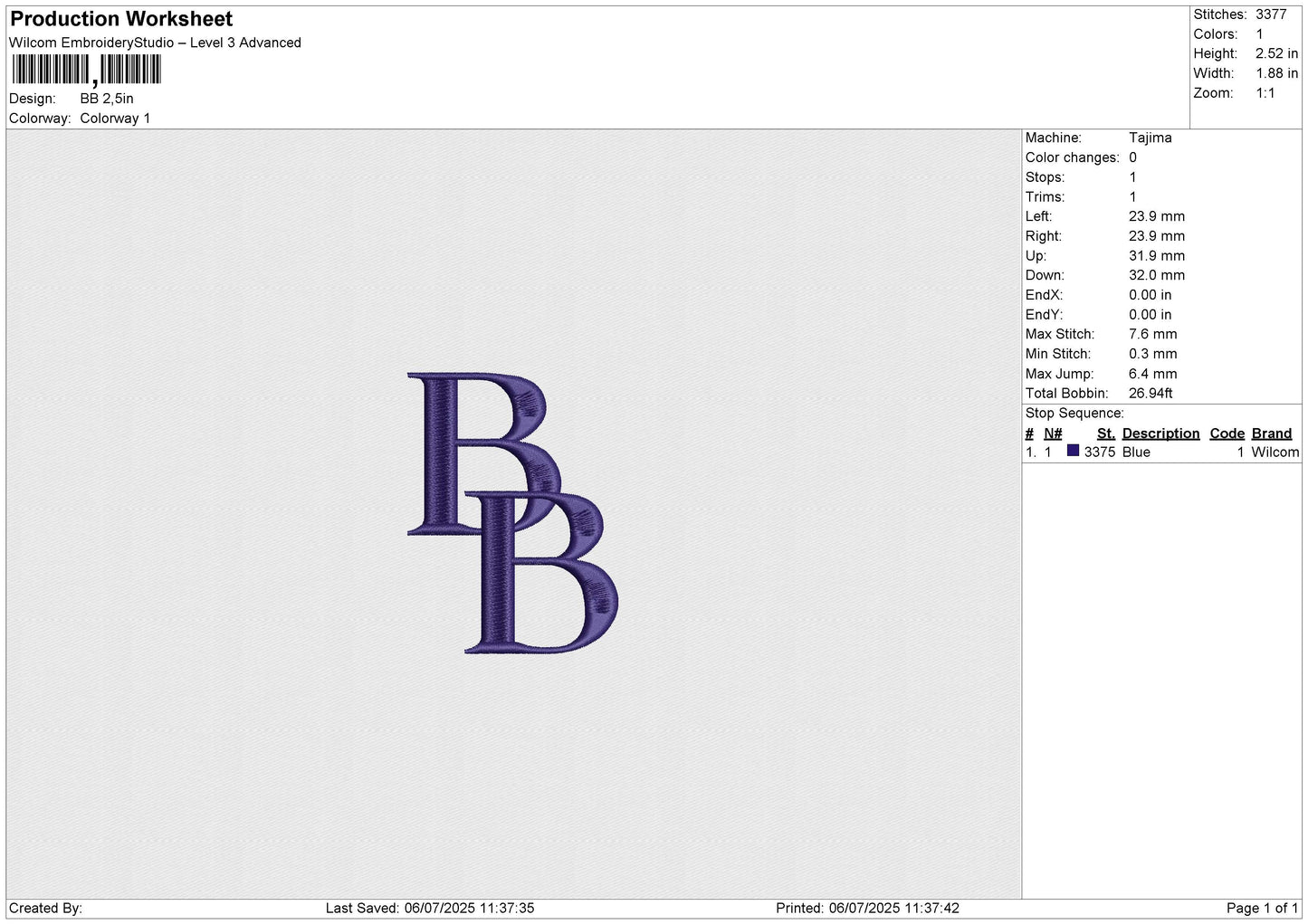The width and height of the screenshot is (1308, 924).
Task: Click the design barcode
Action: [86, 70]
